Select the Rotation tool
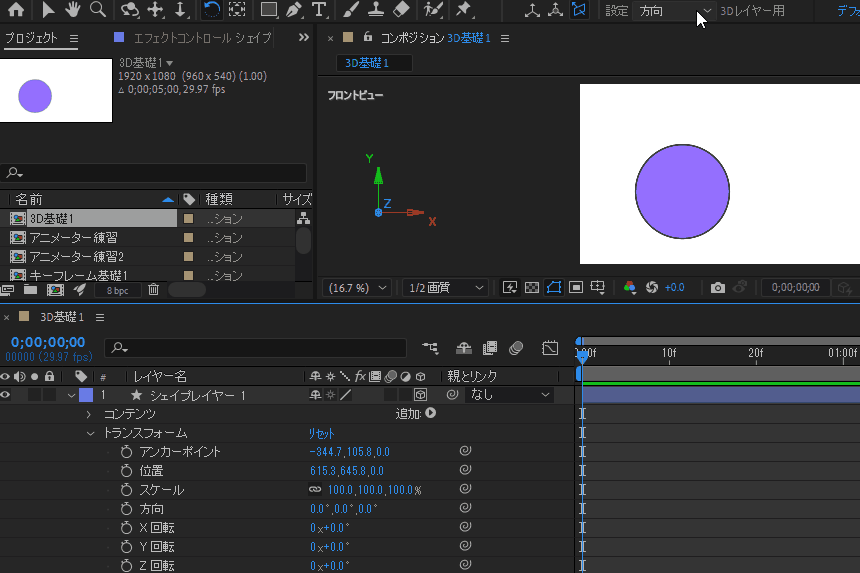 [x=212, y=9]
